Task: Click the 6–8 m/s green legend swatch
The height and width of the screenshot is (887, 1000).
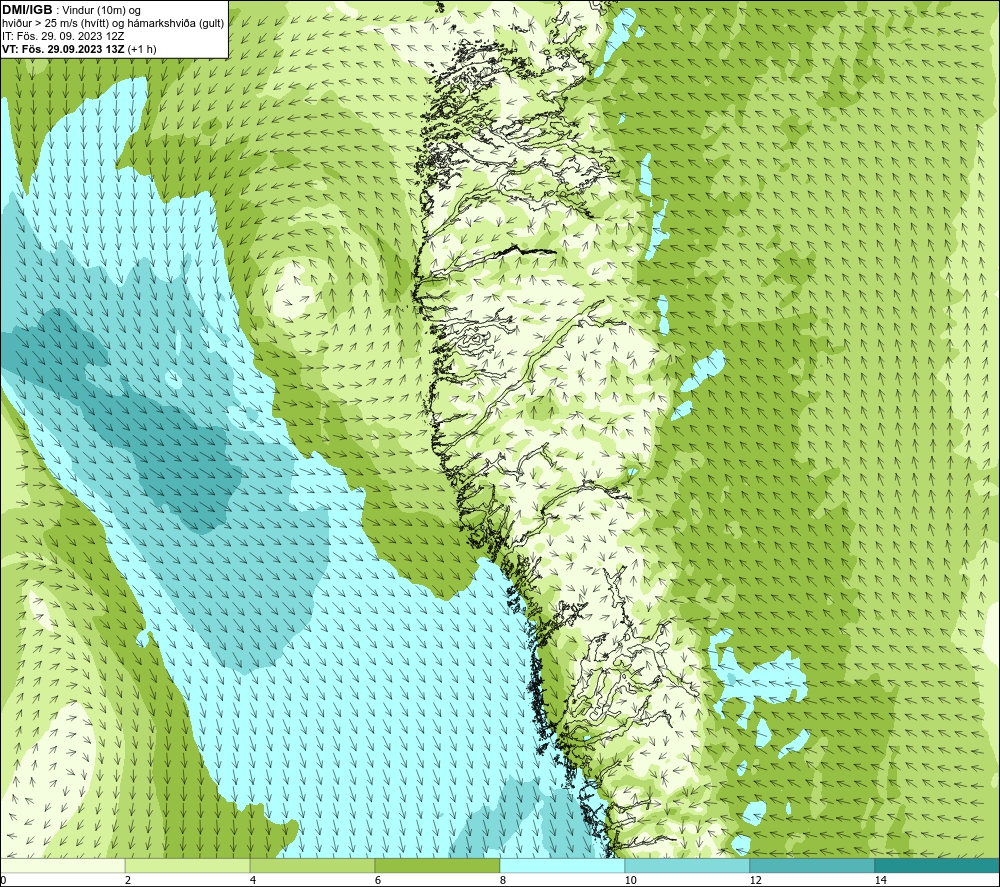Action: pos(438,865)
